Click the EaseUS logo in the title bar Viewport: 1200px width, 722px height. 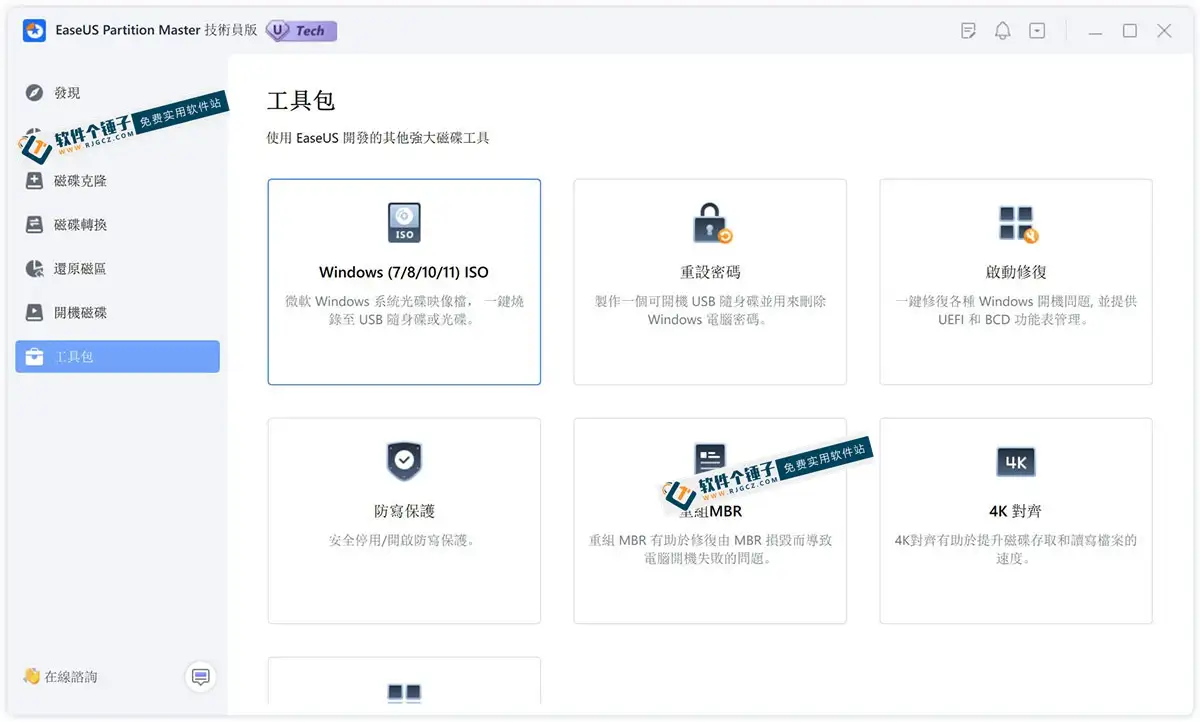pos(34,31)
